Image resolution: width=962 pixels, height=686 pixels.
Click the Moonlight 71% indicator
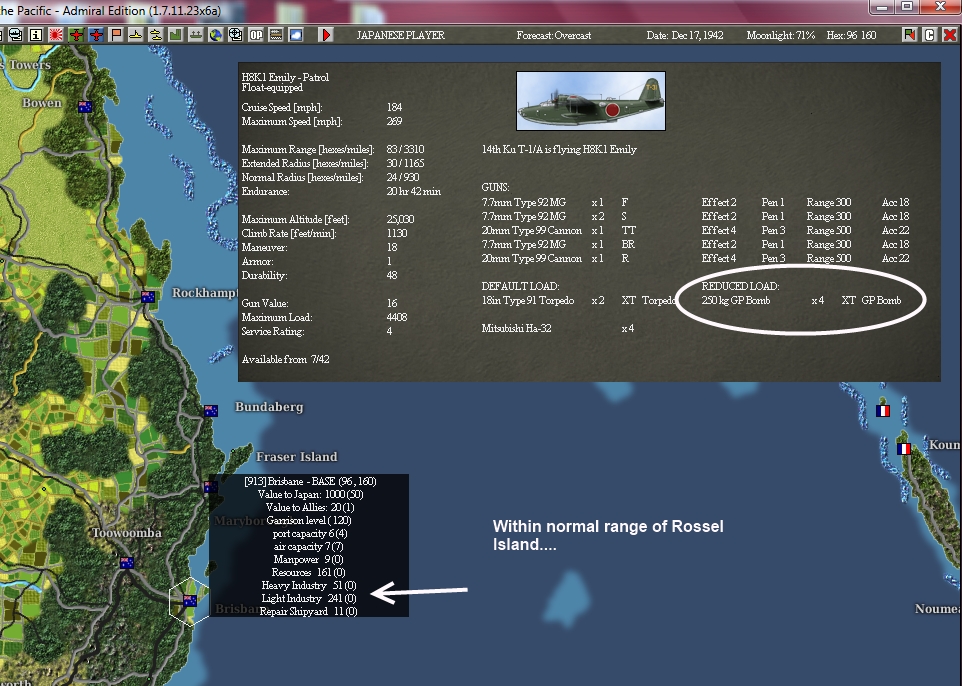click(779, 33)
